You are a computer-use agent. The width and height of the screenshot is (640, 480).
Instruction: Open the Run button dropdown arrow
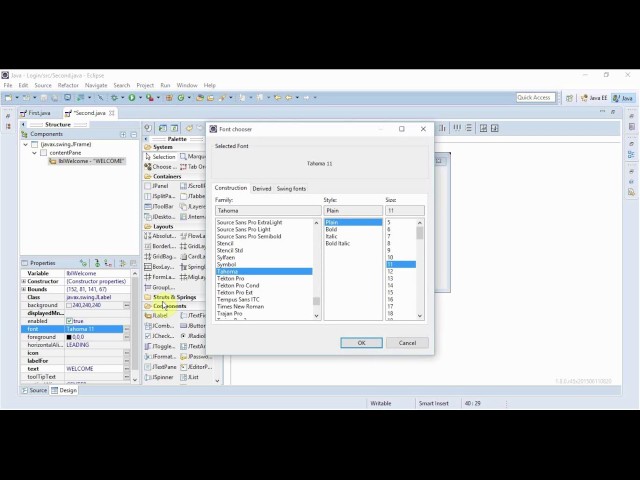coord(140,98)
